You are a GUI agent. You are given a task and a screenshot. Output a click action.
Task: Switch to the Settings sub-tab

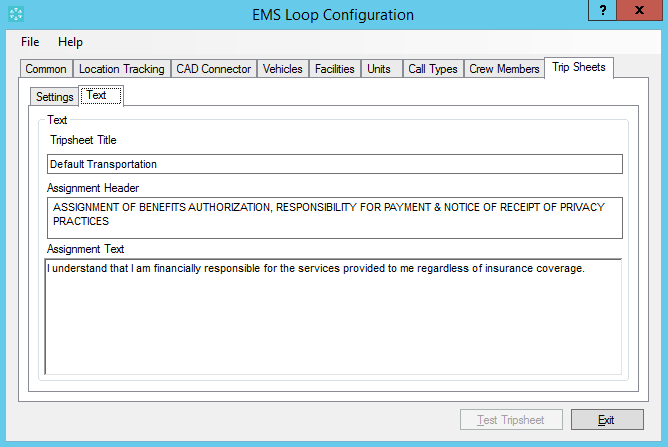click(55, 97)
